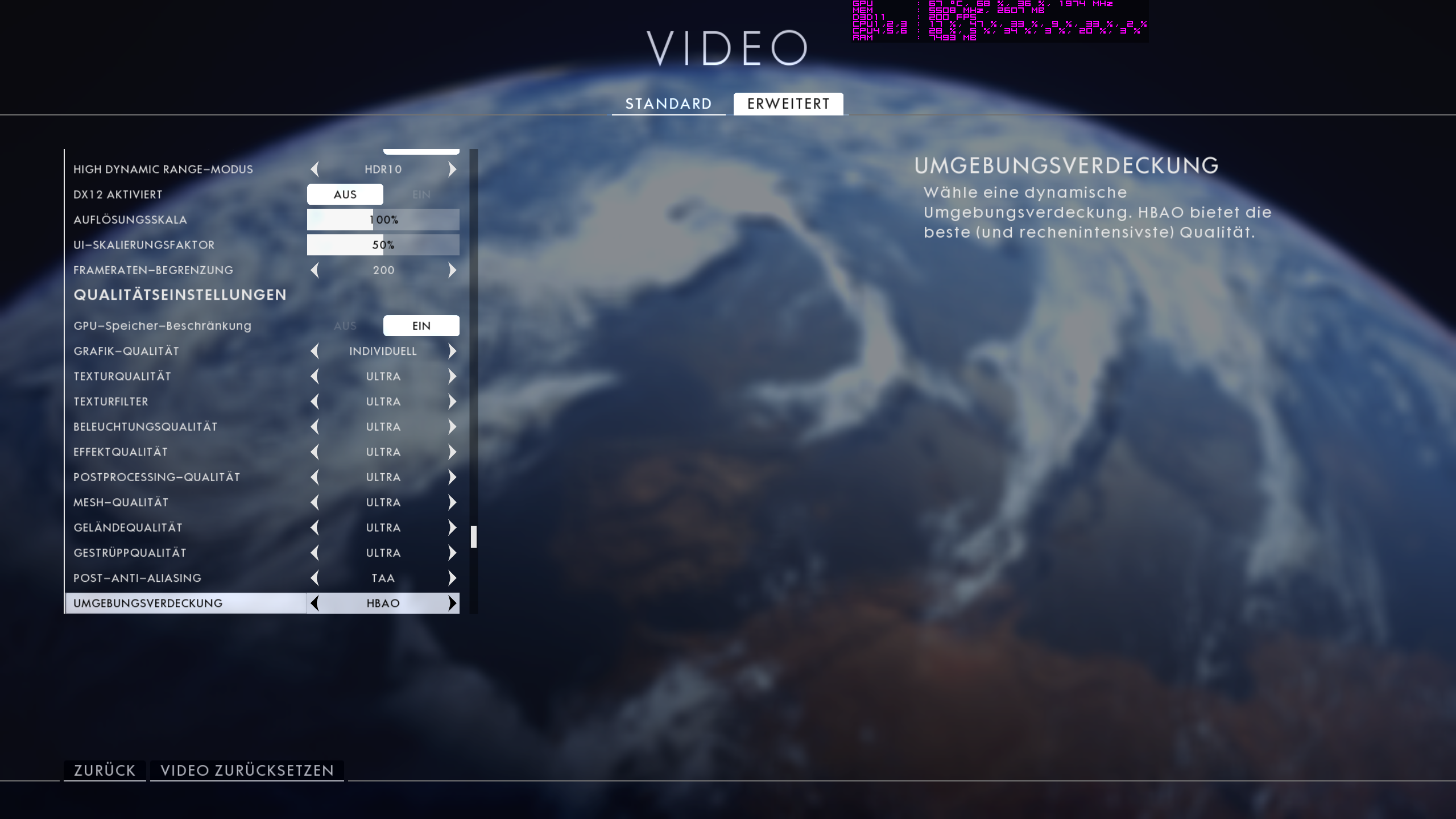Lower Gestrüppqualität with the left arrow

tap(315, 553)
